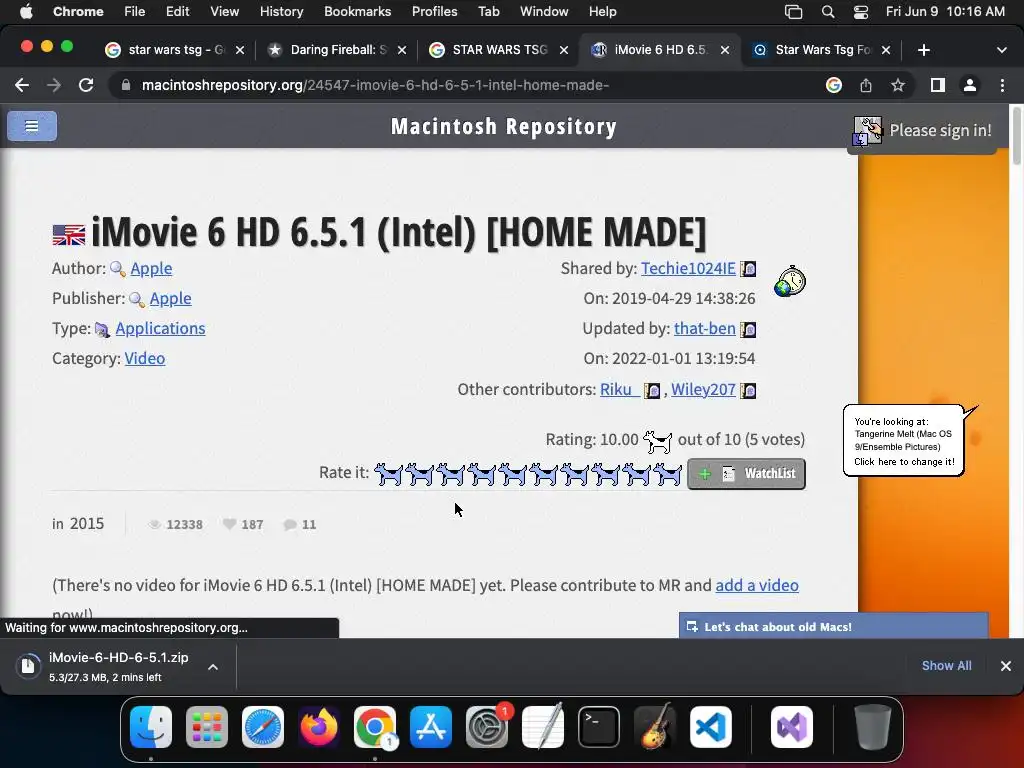Viewport: 1024px width, 768px height.
Task: Expand the tab search dropdown arrow
Action: [x=1002, y=50]
